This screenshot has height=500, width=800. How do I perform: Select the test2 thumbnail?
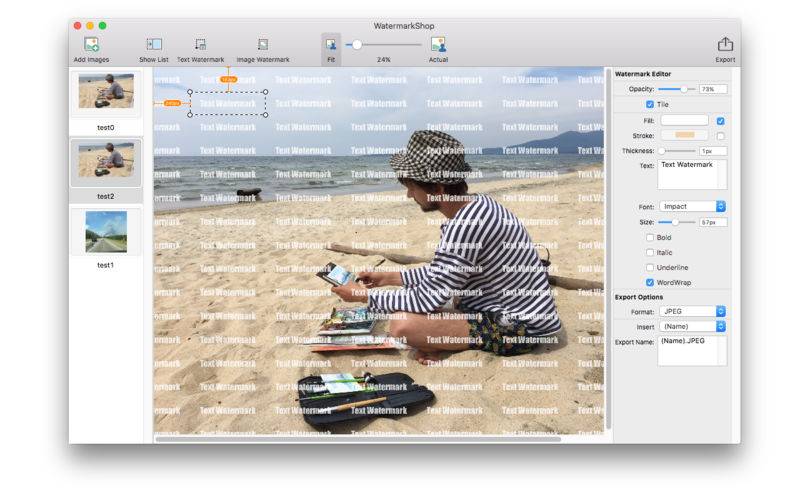tap(106, 160)
